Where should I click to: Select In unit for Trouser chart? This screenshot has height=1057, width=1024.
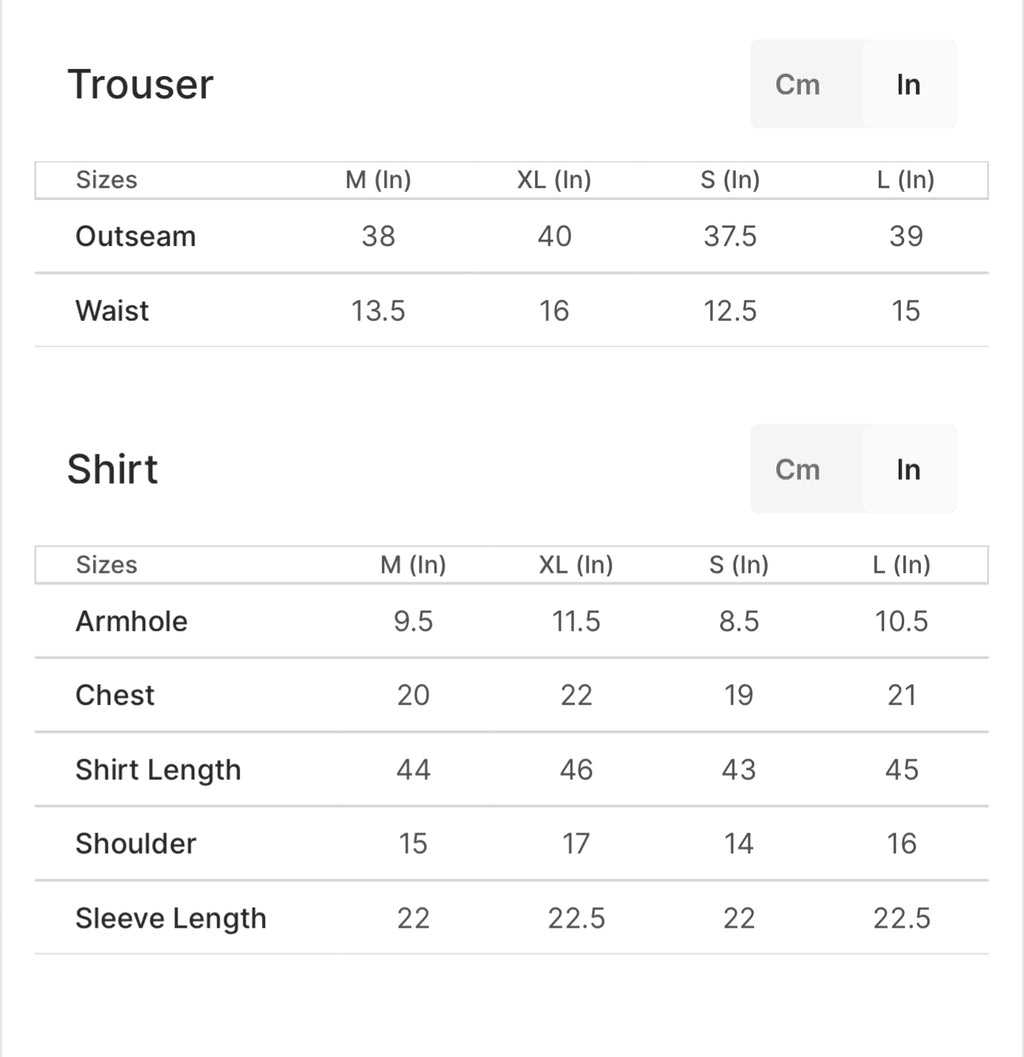tap(908, 85)
